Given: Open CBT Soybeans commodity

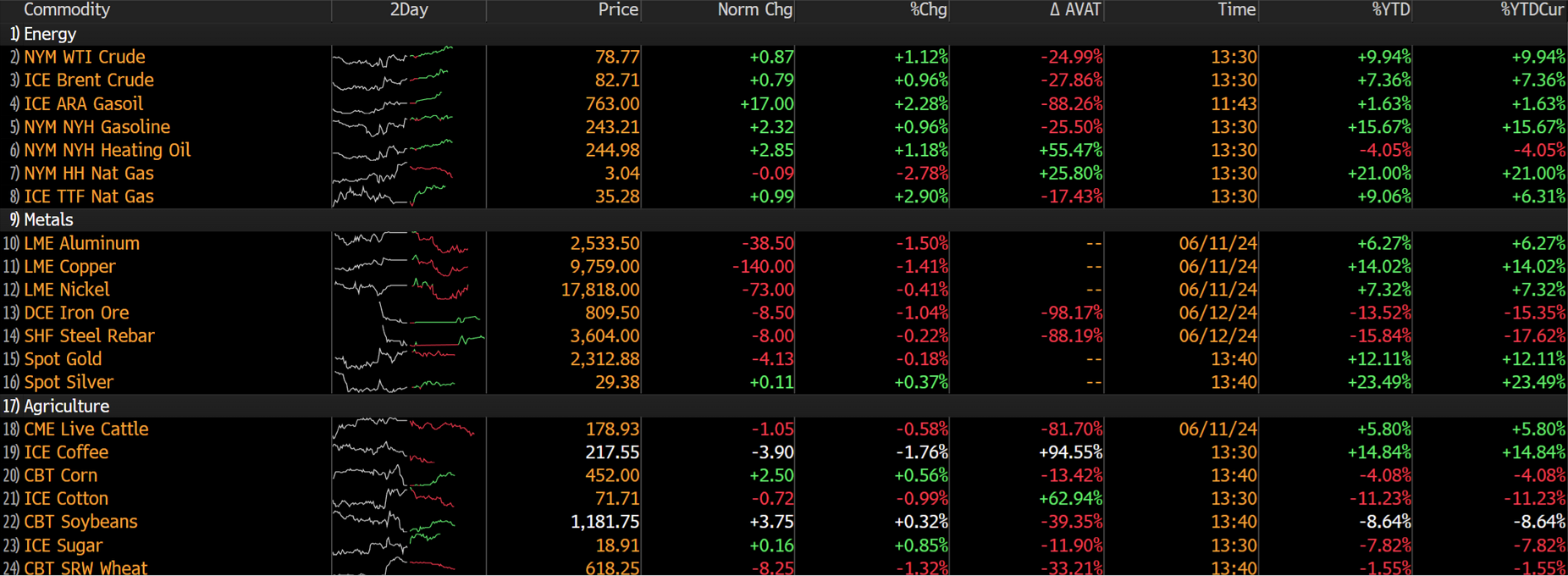Looking at the screenshot, I should (x=80, y=521).
